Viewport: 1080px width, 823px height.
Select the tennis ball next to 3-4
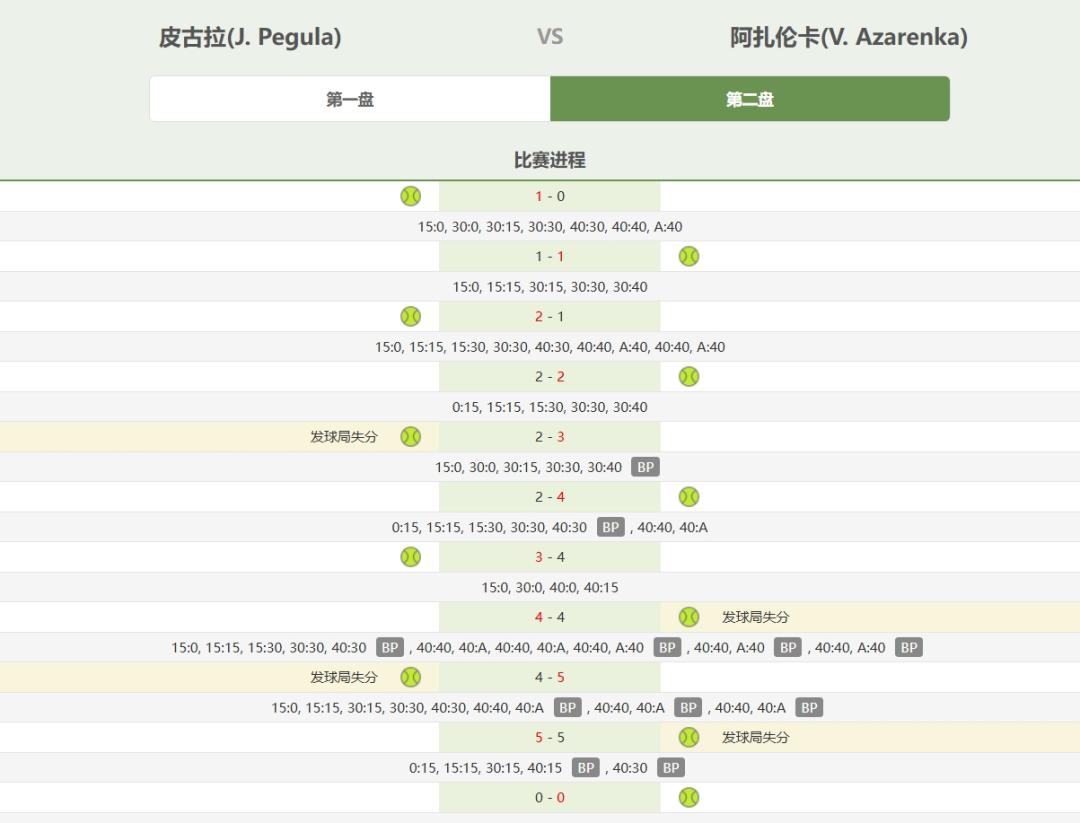(x=410, y=556)
